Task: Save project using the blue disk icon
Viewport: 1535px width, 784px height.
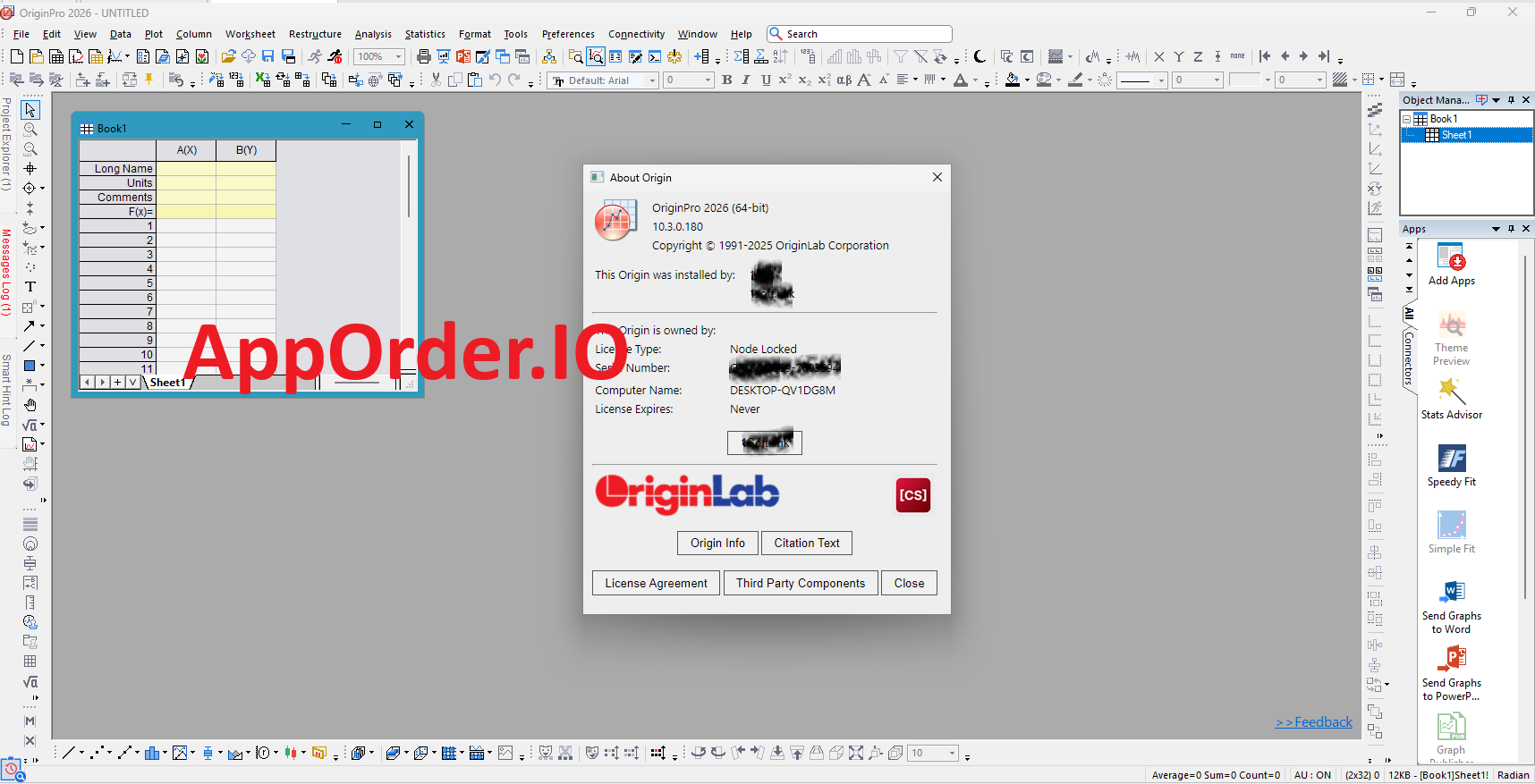Action: click(267, 56)
